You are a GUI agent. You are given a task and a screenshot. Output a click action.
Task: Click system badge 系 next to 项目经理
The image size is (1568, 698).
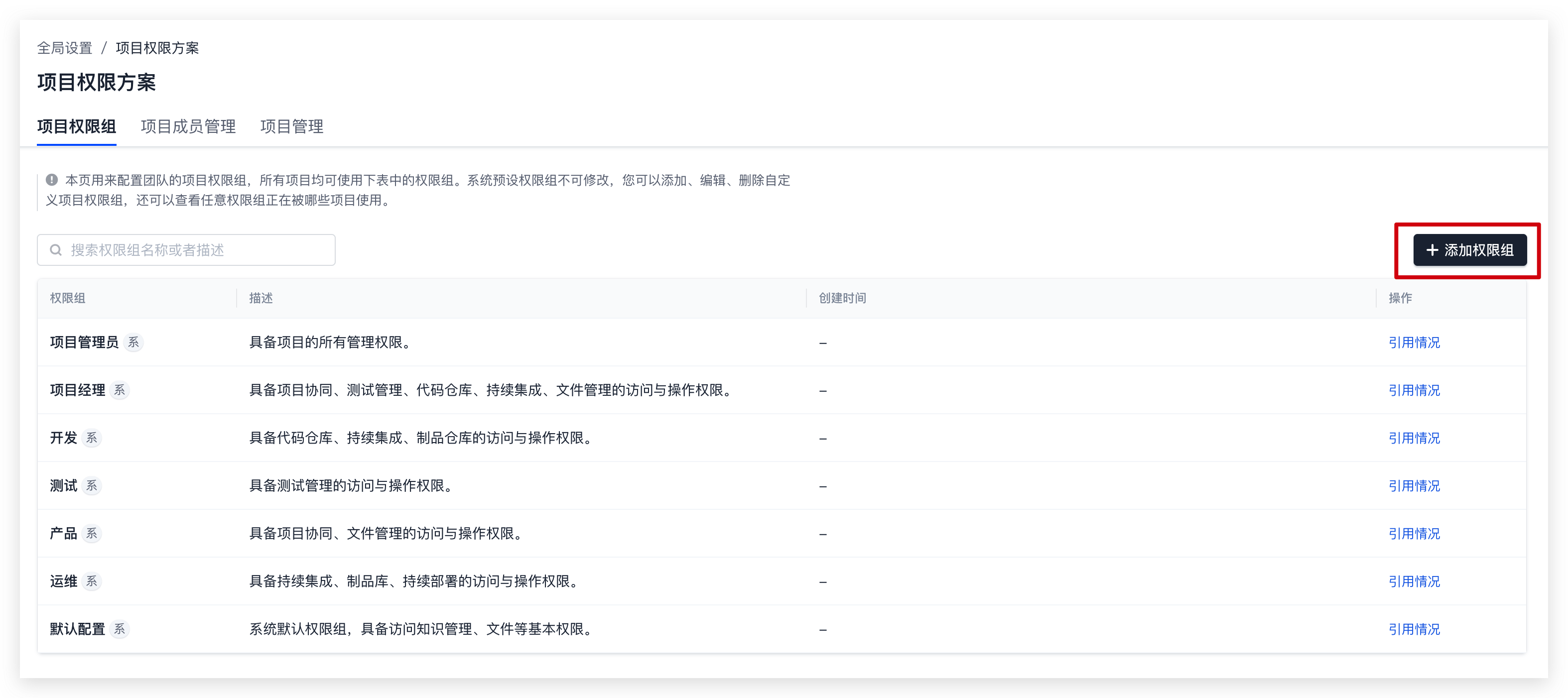[x=120, y=390]
